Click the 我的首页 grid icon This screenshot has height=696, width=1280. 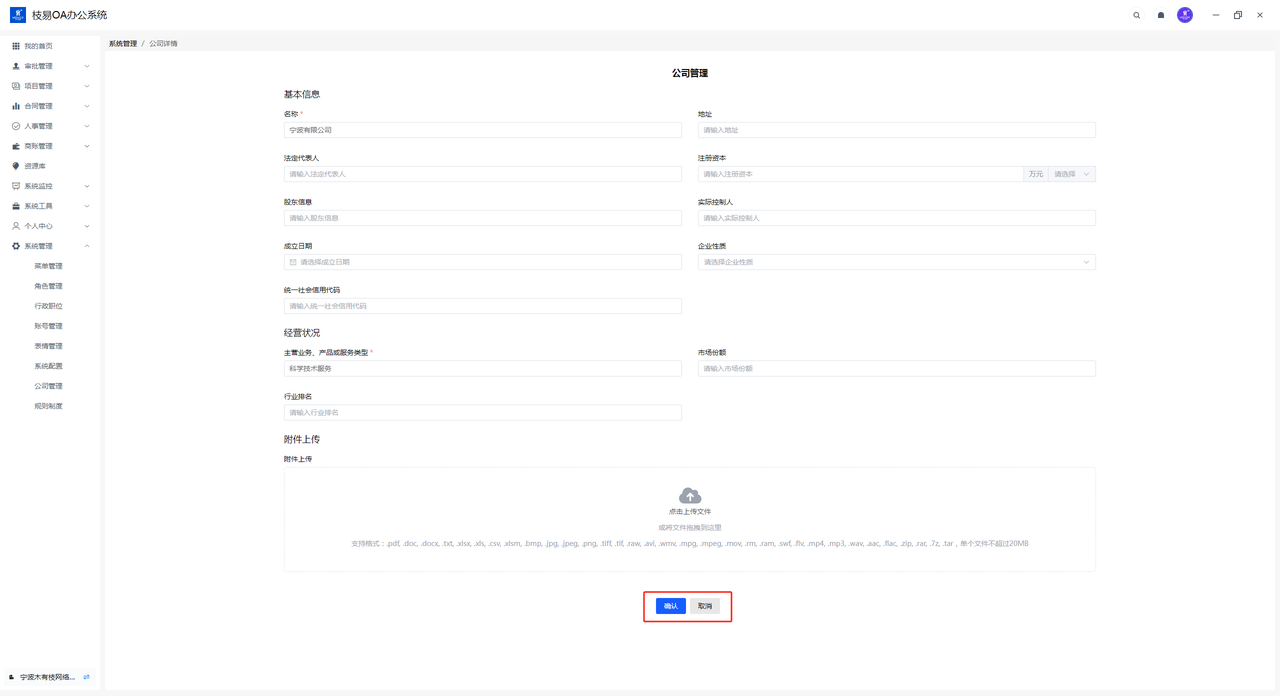[x=16, y=46]
